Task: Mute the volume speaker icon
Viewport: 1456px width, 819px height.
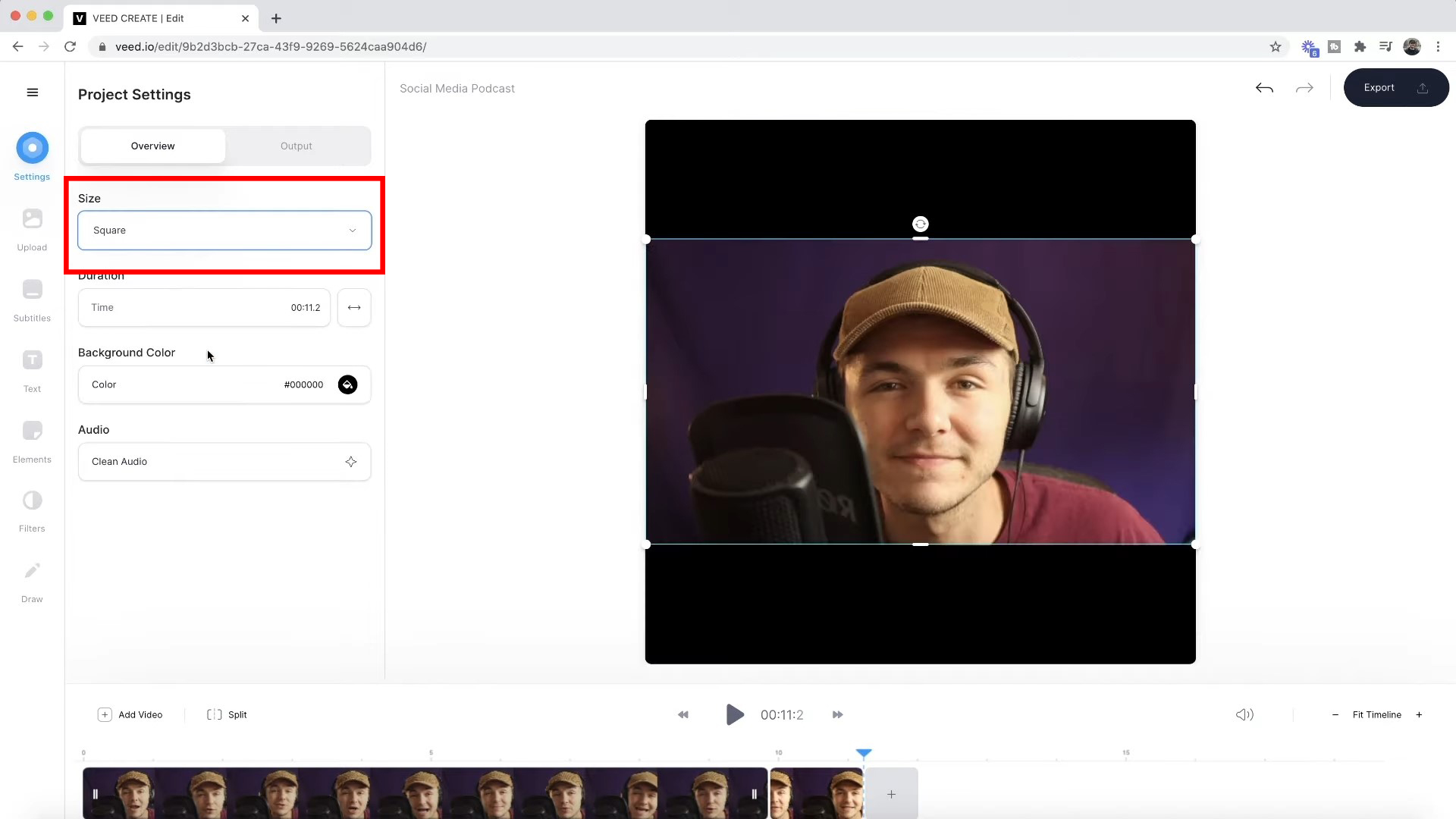Action: [1244, 715]
